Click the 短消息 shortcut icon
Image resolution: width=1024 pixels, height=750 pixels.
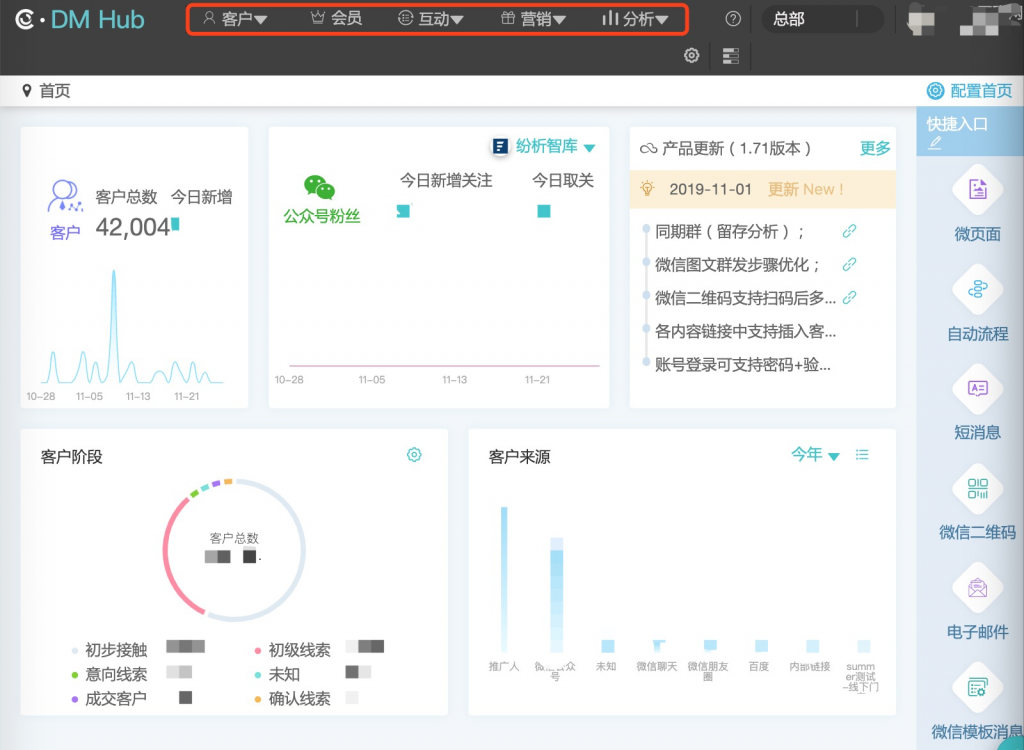977,388
